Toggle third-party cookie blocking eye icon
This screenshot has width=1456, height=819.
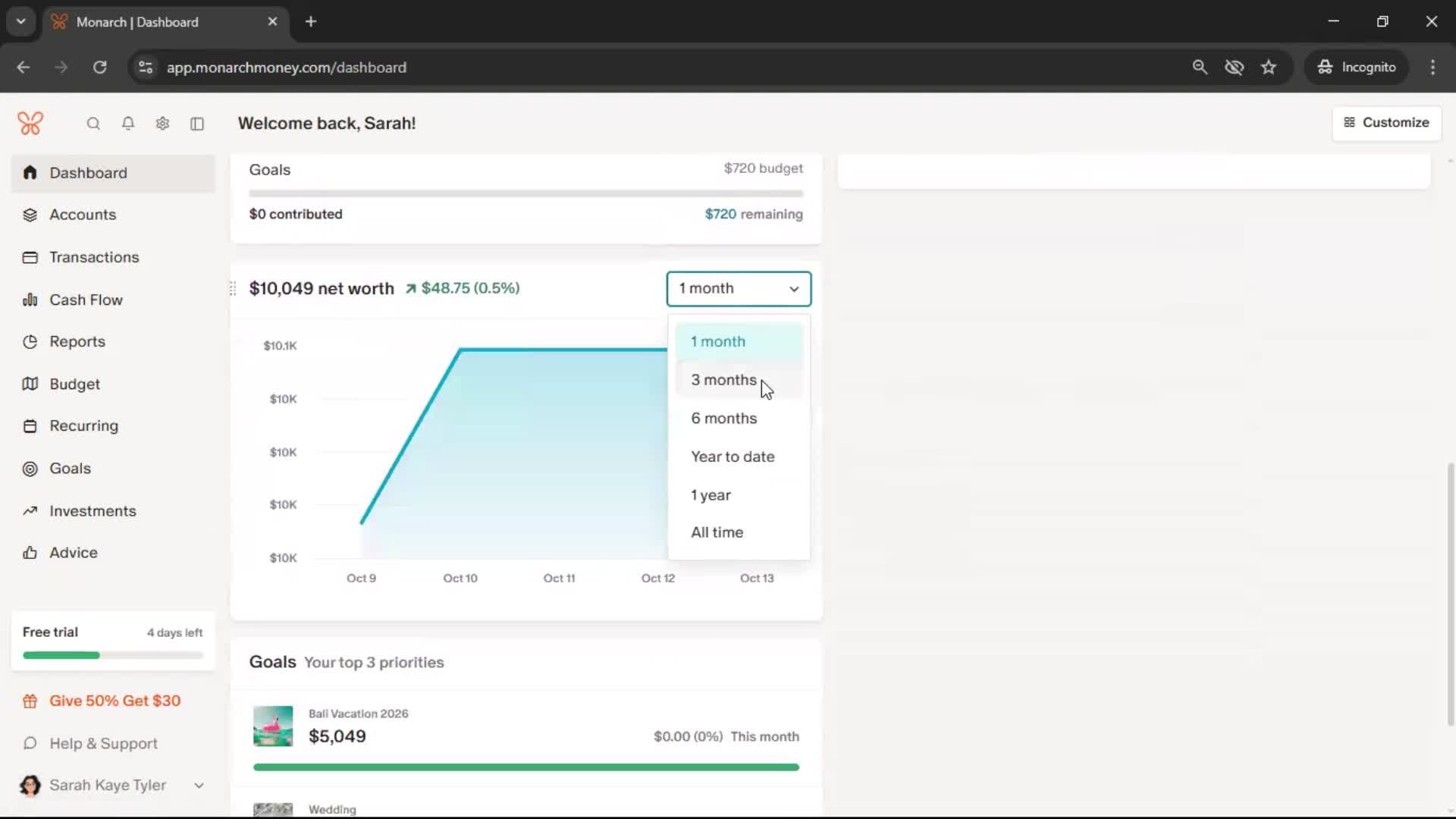click(1234, 67)
